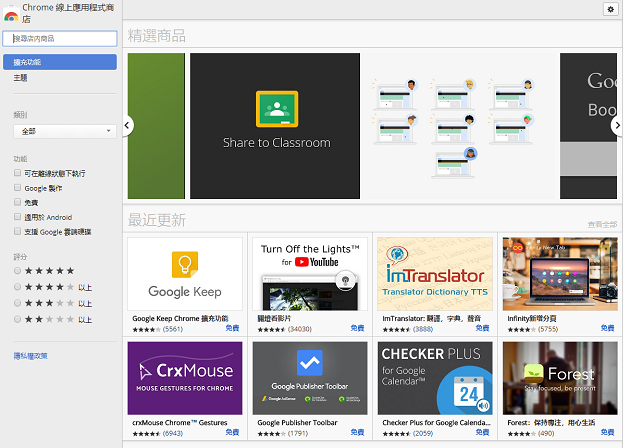Open the settings gear menu
Screen dimensions: 630x448
[610, 9]
